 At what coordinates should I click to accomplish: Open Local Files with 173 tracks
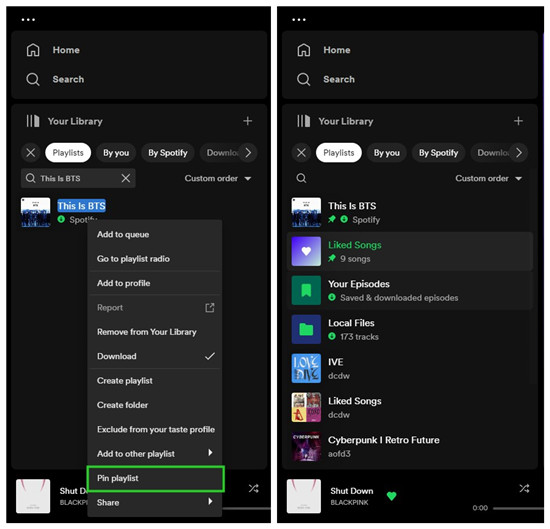[x=410, y=329]
